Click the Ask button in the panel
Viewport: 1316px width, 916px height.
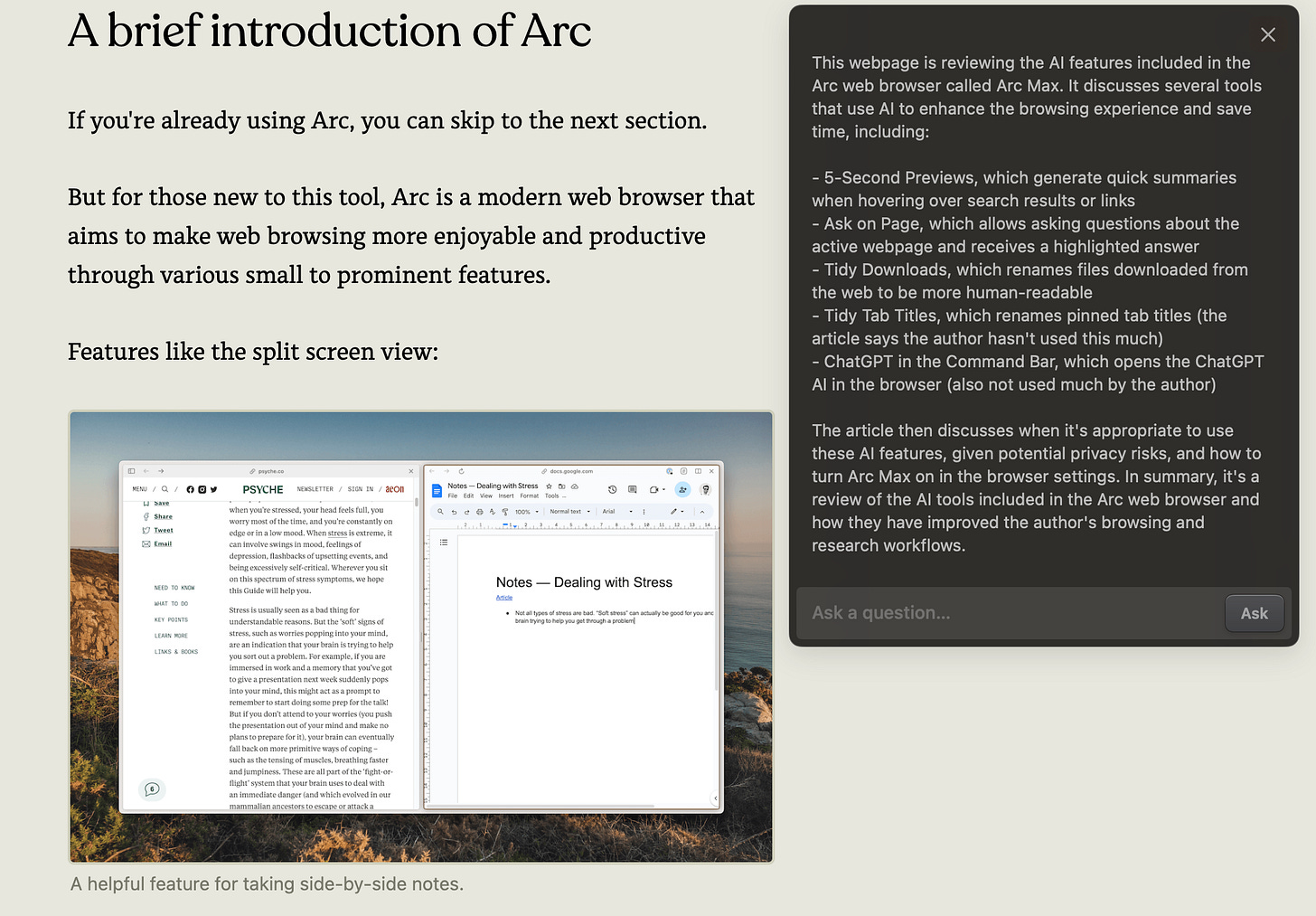pyautogui.click(x=1254, y=613)
